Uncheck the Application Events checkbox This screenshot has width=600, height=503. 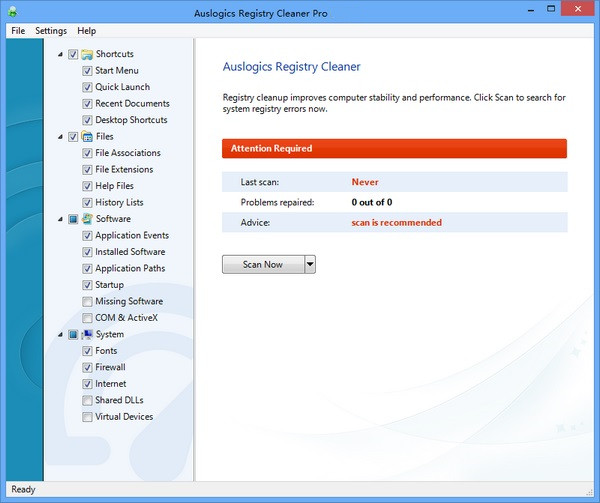point(87,236)
